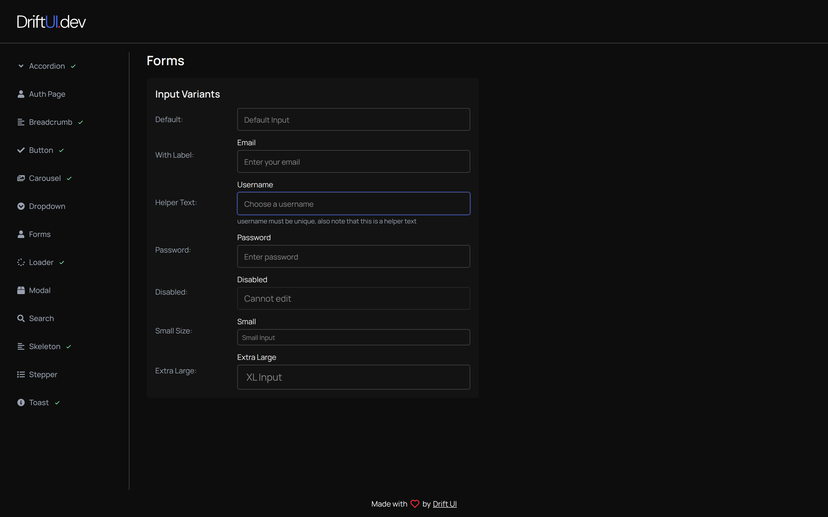Click the disabled Cannot edit field
Image resolution: width=828 pixels, height=517 pixels.
pyautogui.click(x=353, y=298)
